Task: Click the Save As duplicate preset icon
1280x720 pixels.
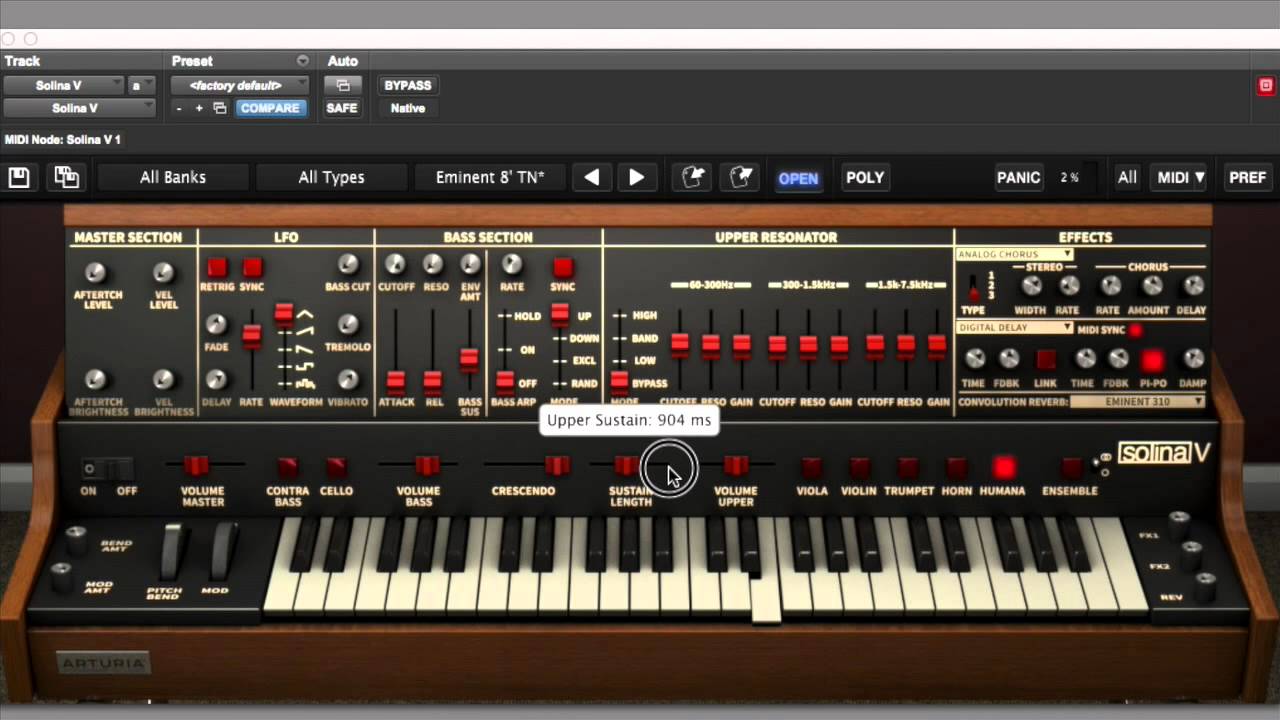Action: coord(66,177)
